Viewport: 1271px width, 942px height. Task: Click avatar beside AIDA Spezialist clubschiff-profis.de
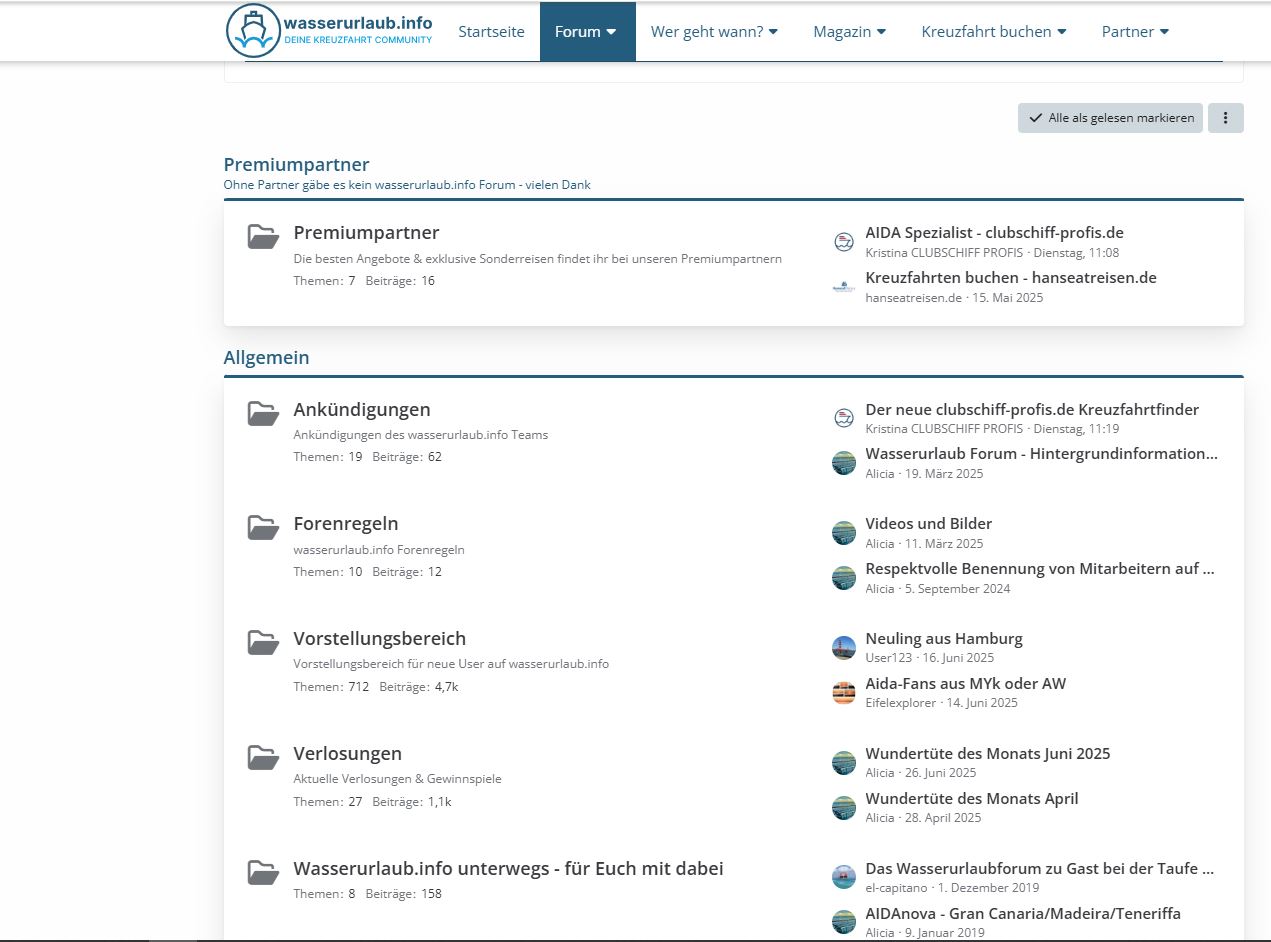coord(844,242)
